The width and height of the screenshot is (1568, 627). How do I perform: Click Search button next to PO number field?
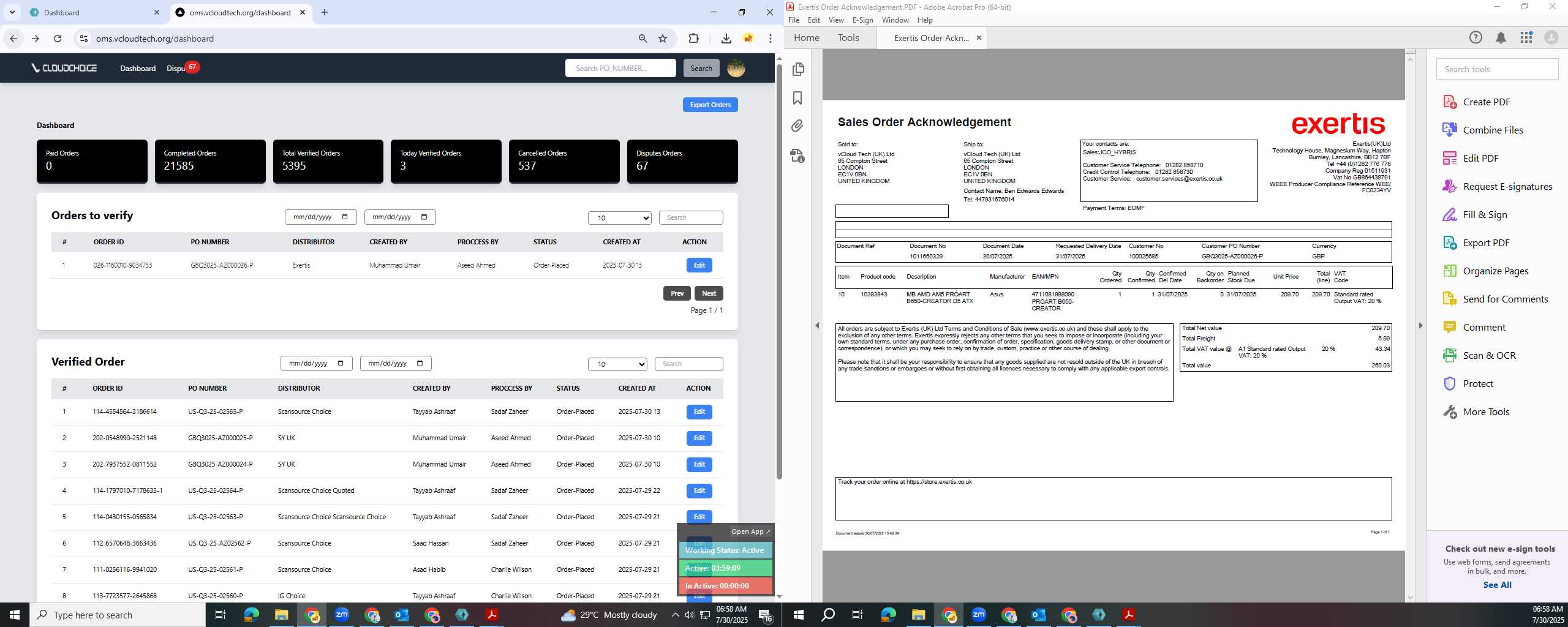701,68
